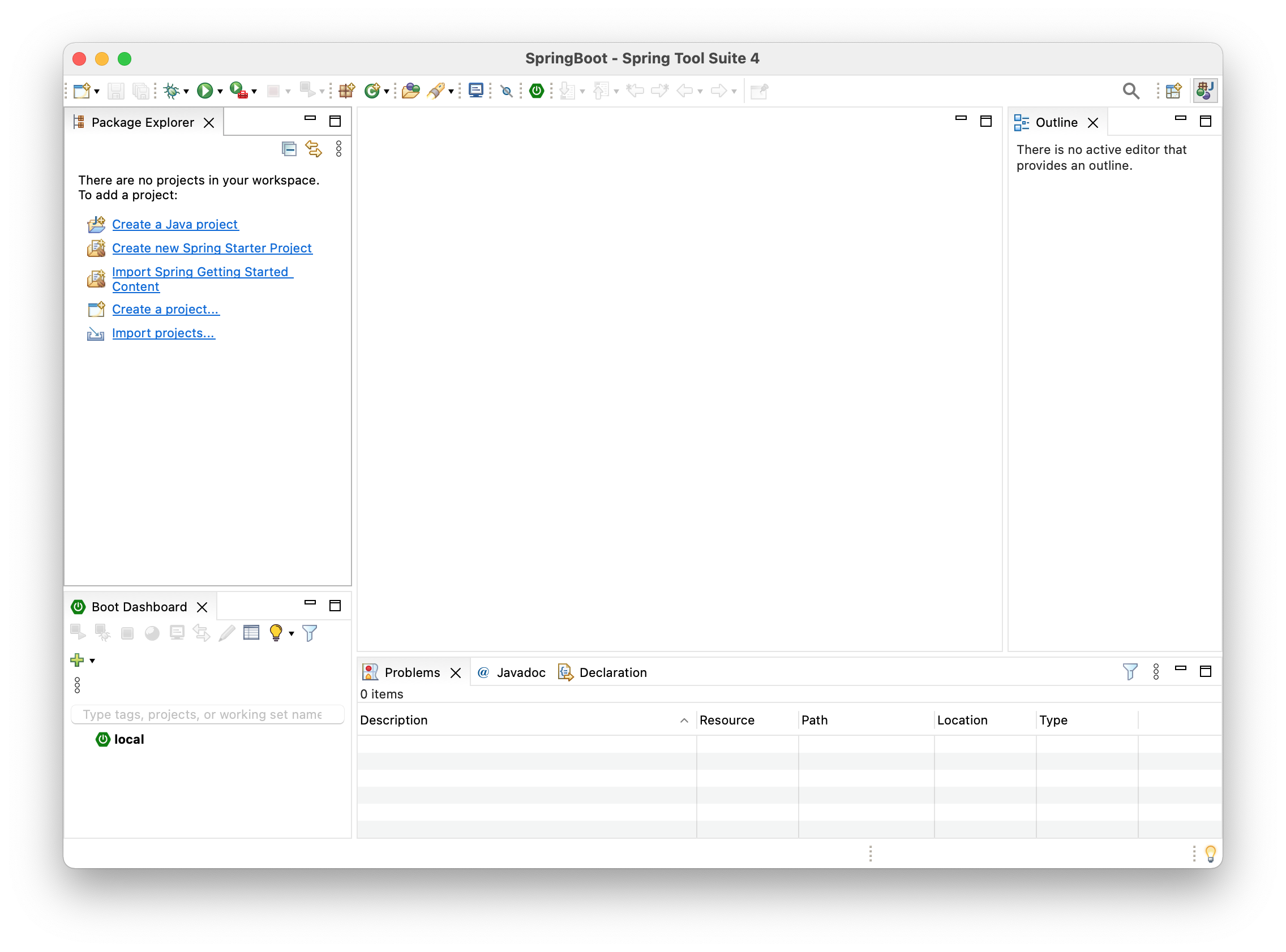Select the Package Explorer tab

tap(143, 122)
